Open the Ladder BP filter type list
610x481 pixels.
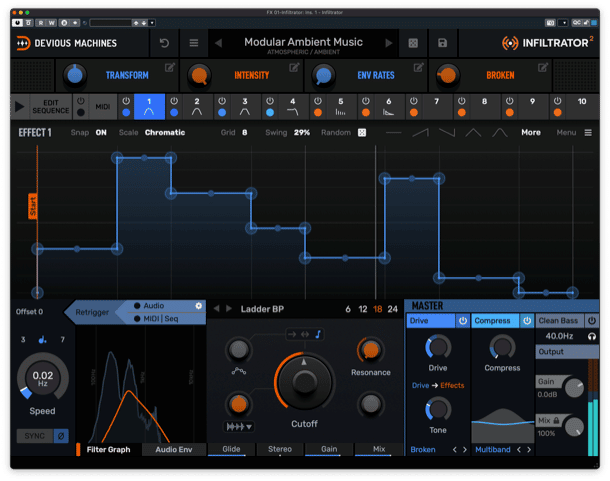[x=262, y=309]
